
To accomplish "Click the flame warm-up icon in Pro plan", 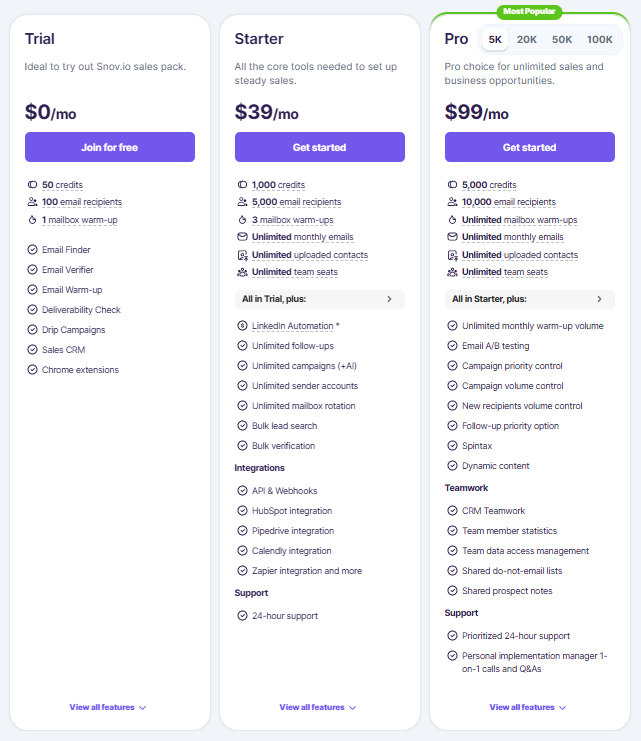I will click(452, 220).
